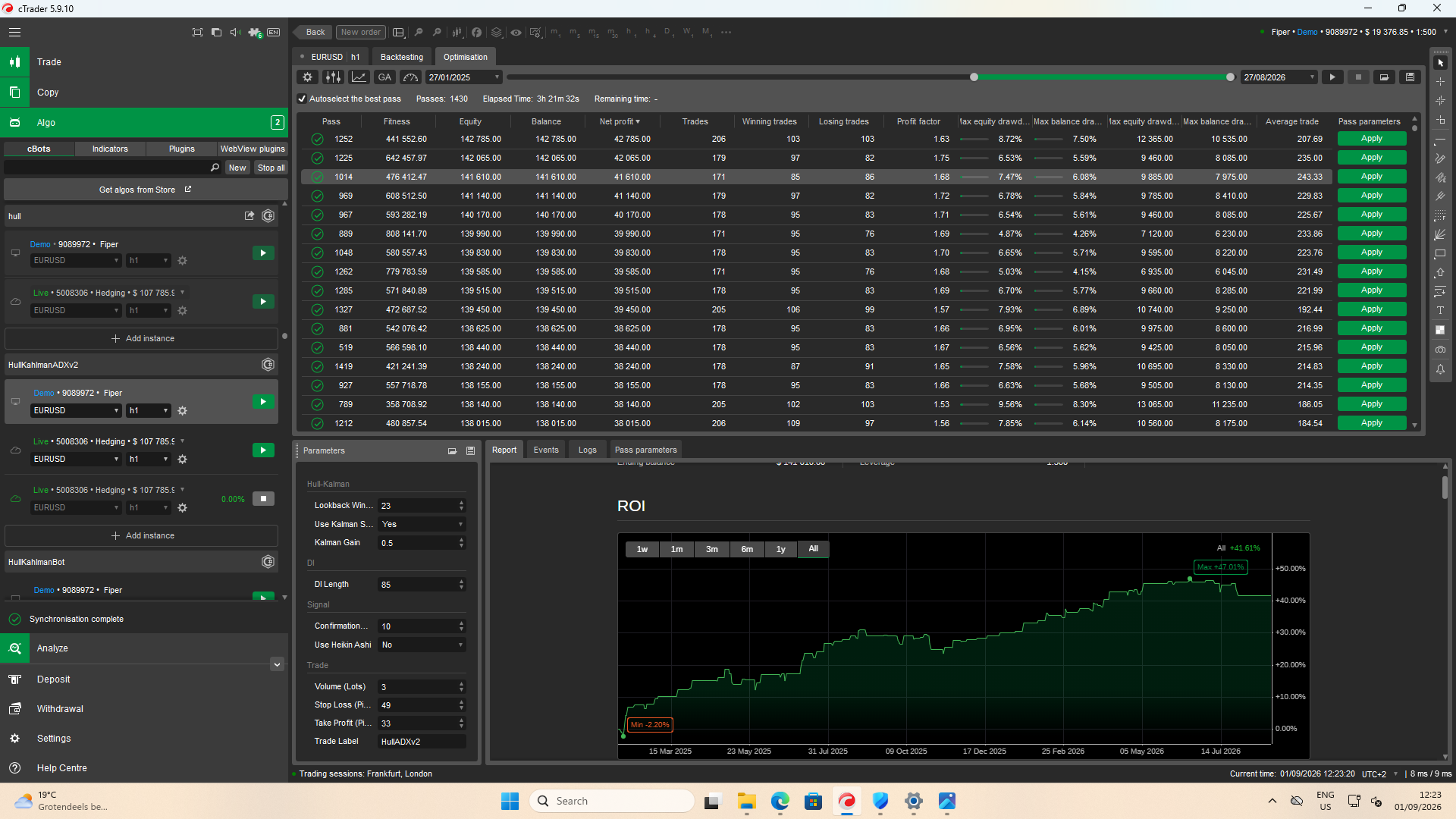
Task: Click optimisation date range left slider handle
Action: click(x=974, y=77)
